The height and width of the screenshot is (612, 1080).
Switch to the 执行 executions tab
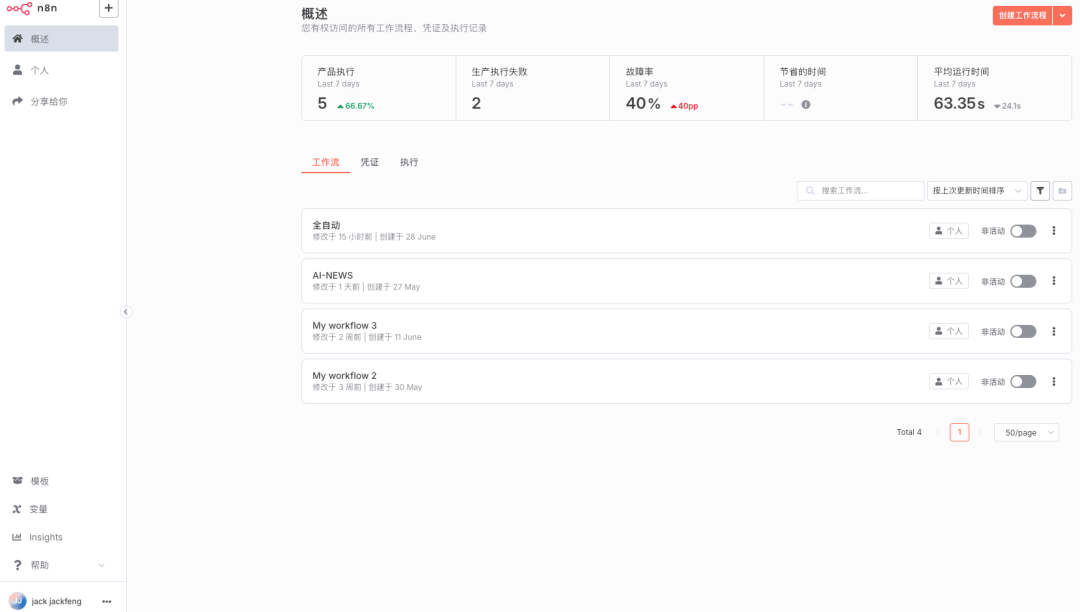[409, 162]
